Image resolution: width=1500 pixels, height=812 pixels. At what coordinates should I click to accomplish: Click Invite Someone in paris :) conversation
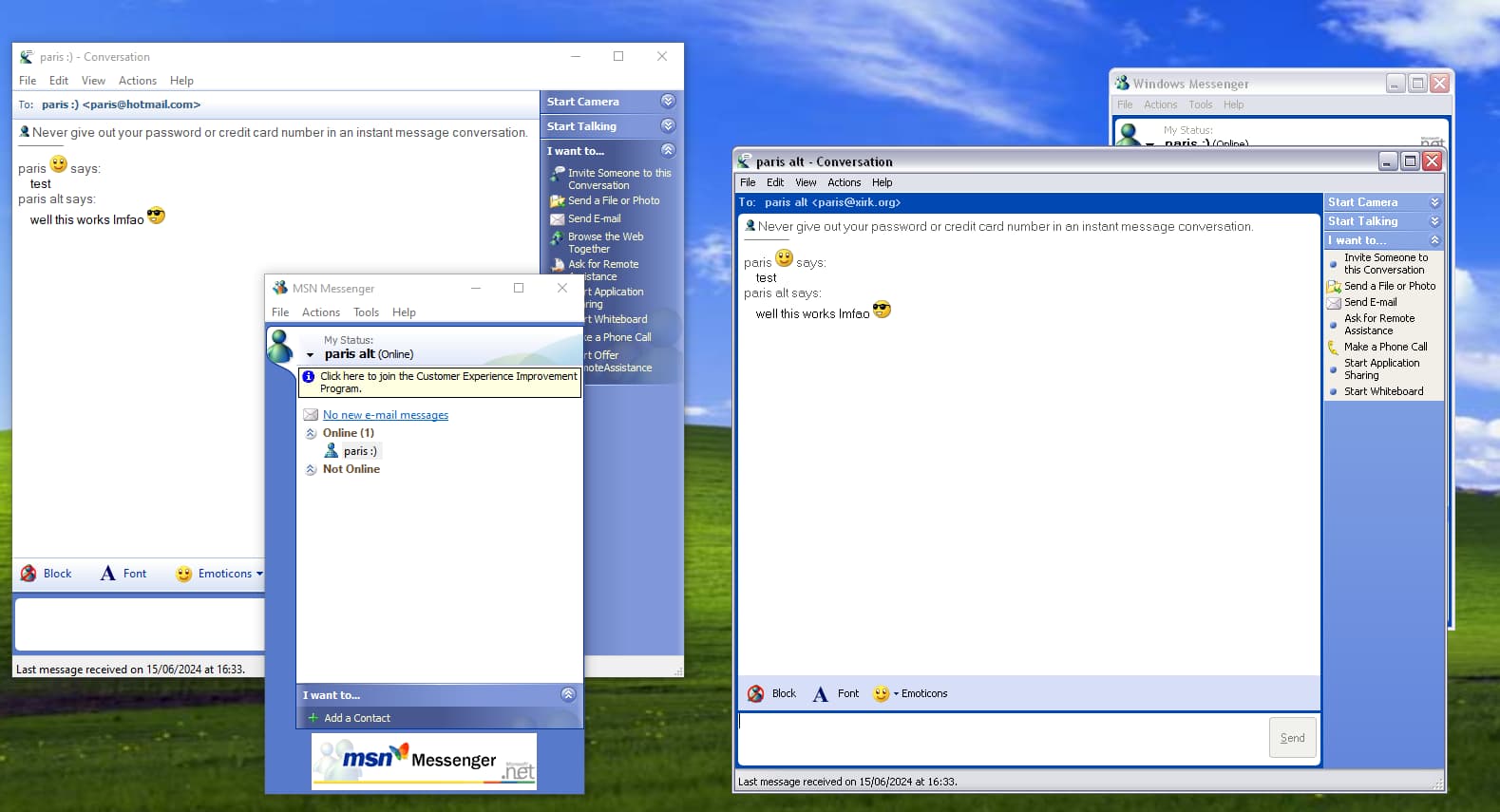pos(611,179)
